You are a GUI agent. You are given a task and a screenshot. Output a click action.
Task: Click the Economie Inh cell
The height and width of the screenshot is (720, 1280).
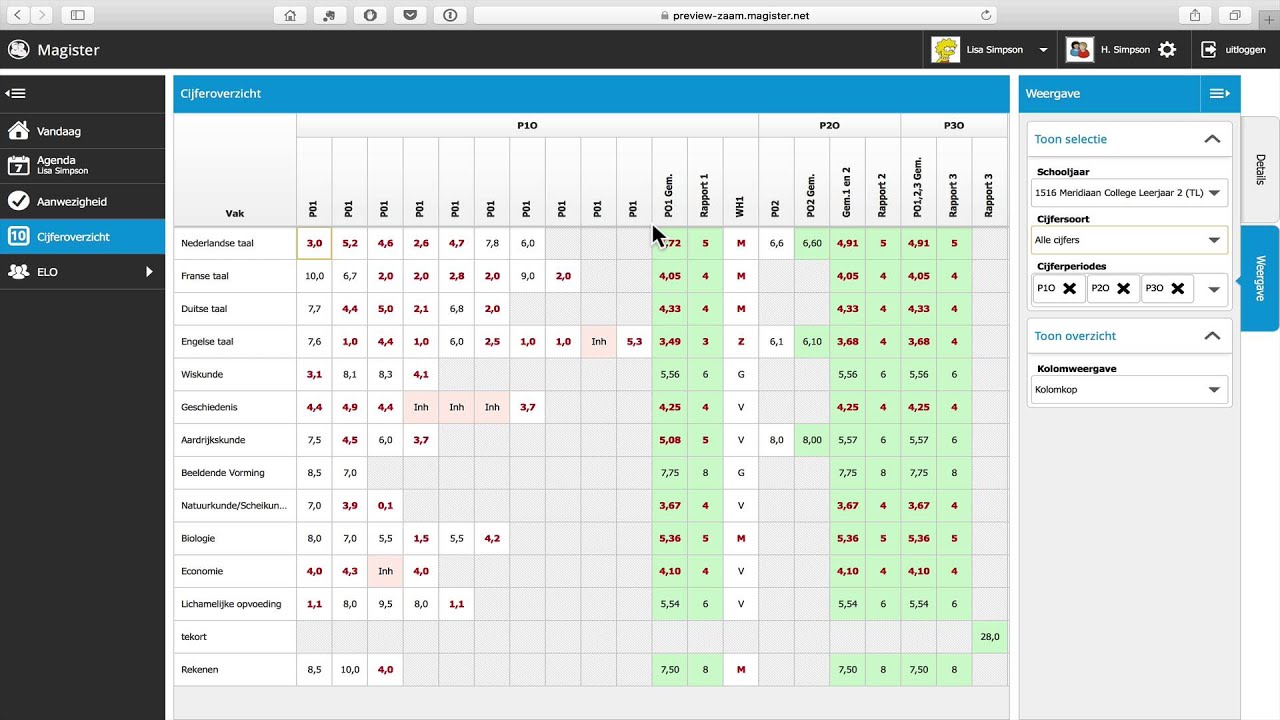click(x=385, y=571)
